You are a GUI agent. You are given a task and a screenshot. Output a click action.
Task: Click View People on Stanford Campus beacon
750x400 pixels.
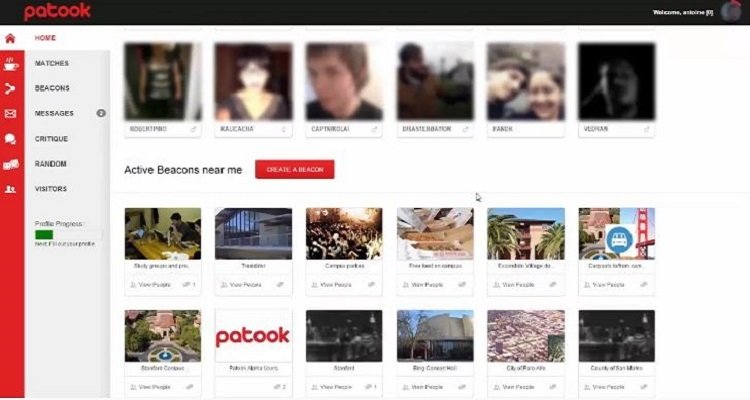150,387
